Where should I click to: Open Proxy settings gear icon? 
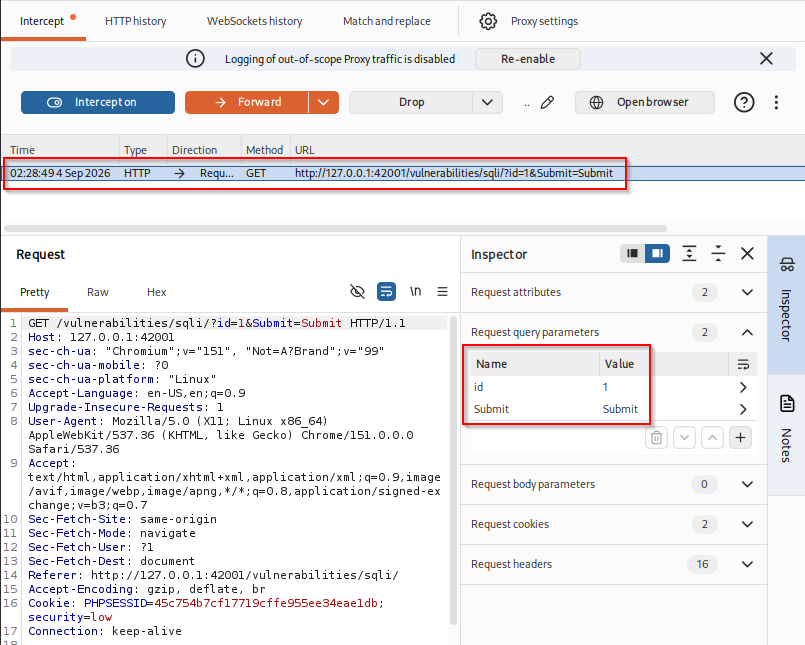click(x=488, y=21)
